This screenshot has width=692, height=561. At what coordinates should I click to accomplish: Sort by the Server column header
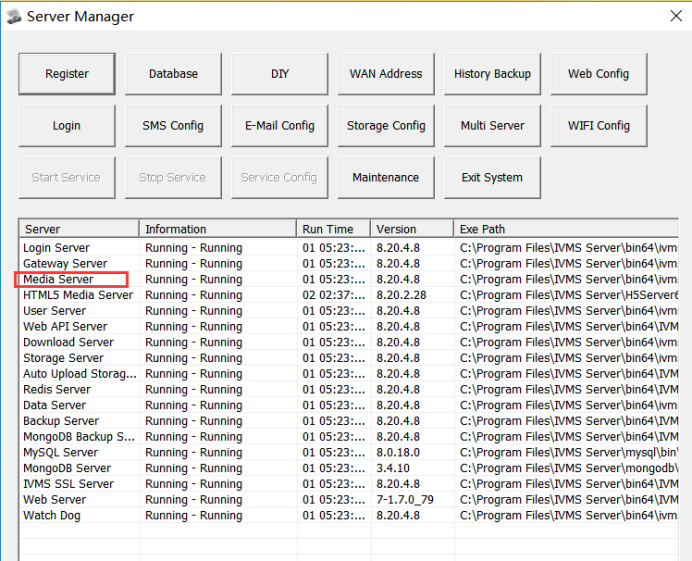pyautogui.click(x=79, y=229)
